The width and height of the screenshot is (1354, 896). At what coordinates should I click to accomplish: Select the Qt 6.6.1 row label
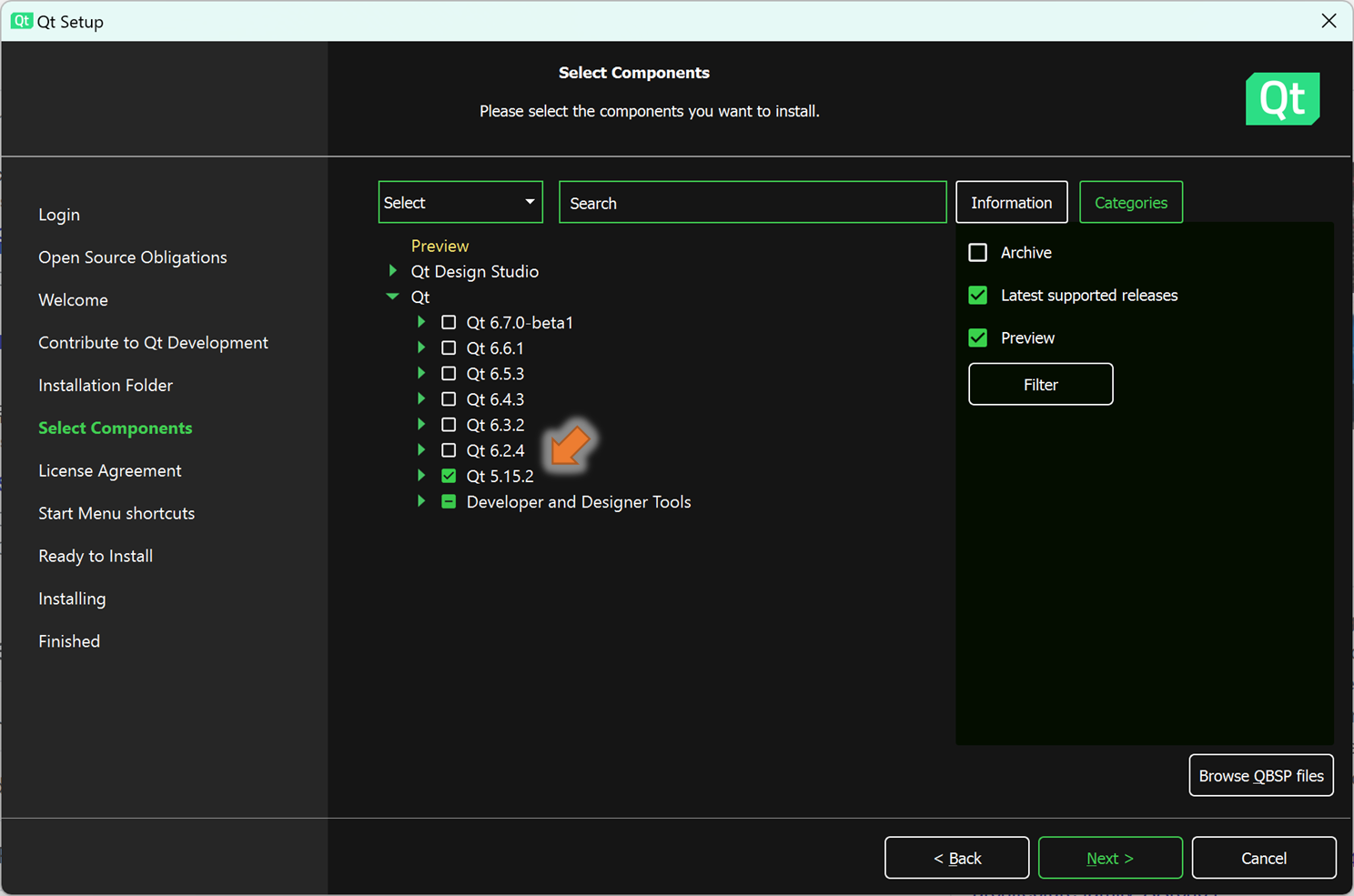pyautogui.click(x=495, y=348)
